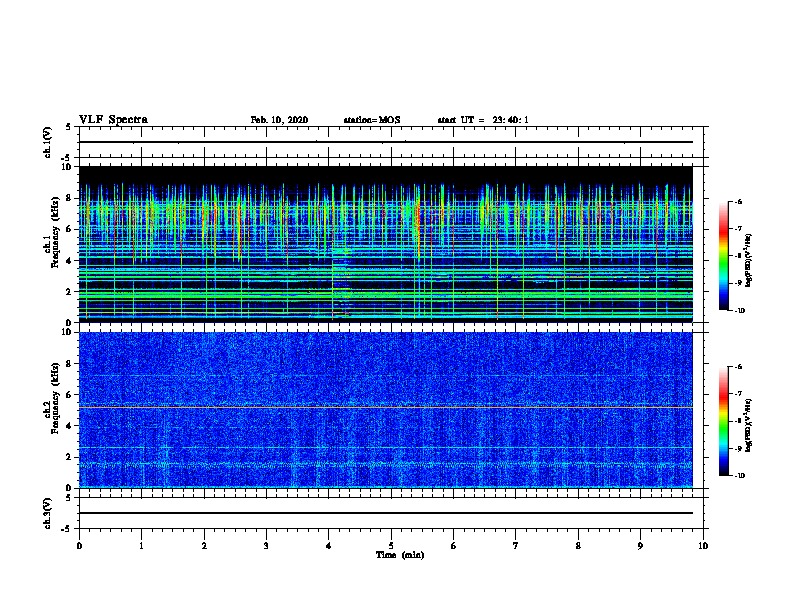Click the ch.2 color scale bar
The width and height of the screenshot is (792, 612).
pyautogui.click(x=723, y=421)
